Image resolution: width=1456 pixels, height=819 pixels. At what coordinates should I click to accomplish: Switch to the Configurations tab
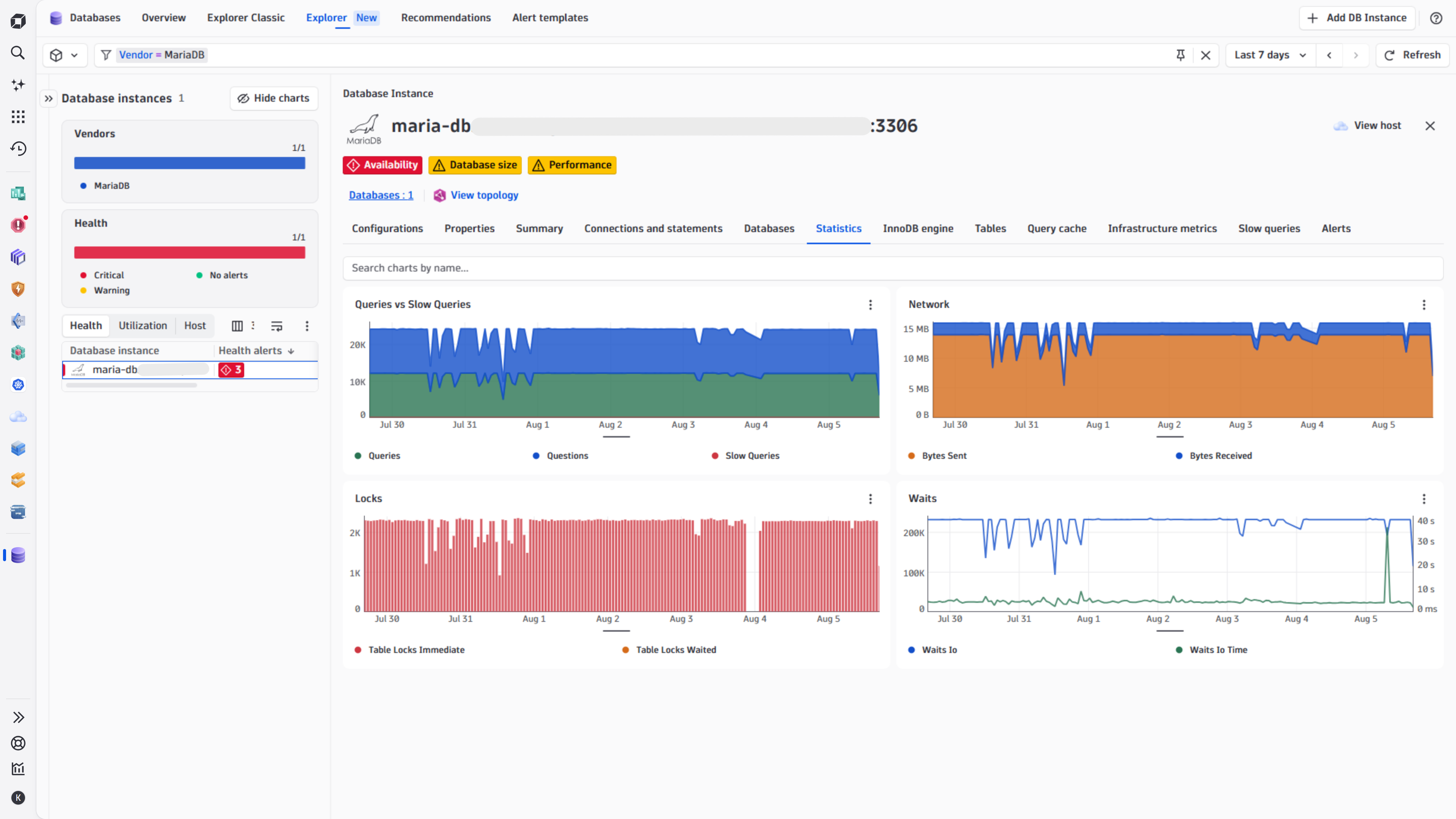pos(387,228)
